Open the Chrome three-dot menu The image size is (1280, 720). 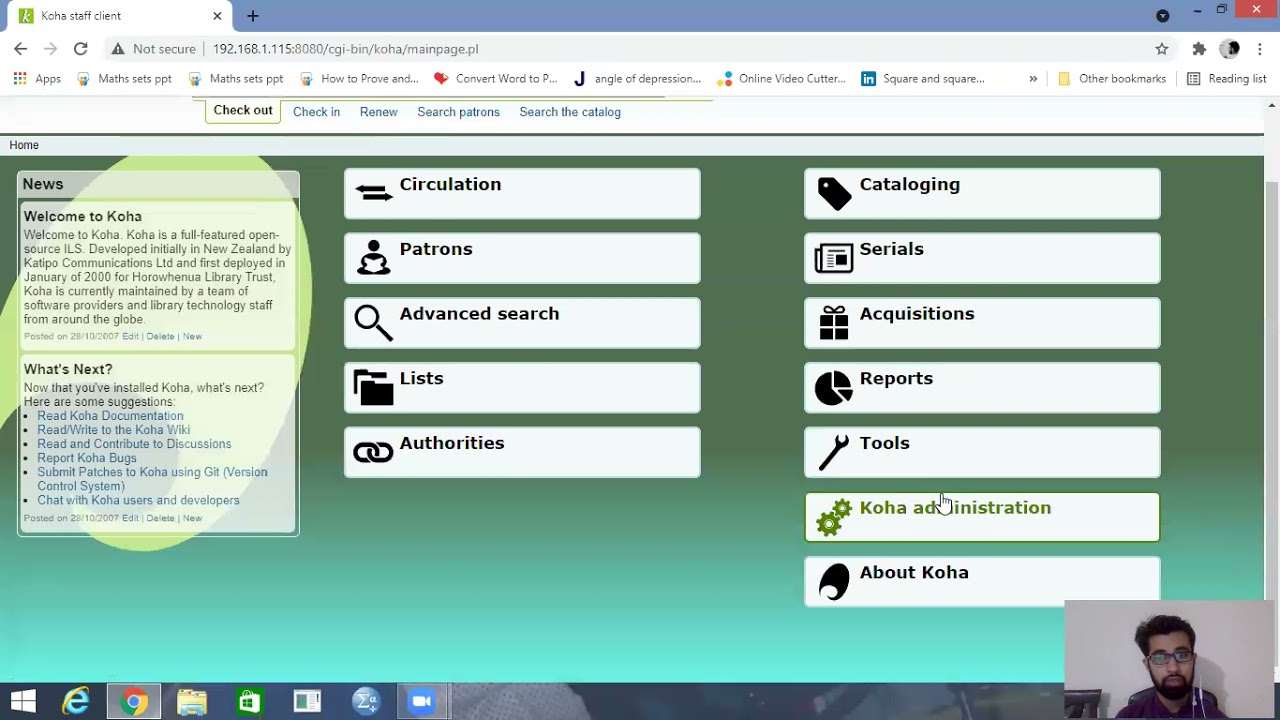pyautogui.click(x=1260, y=48)
